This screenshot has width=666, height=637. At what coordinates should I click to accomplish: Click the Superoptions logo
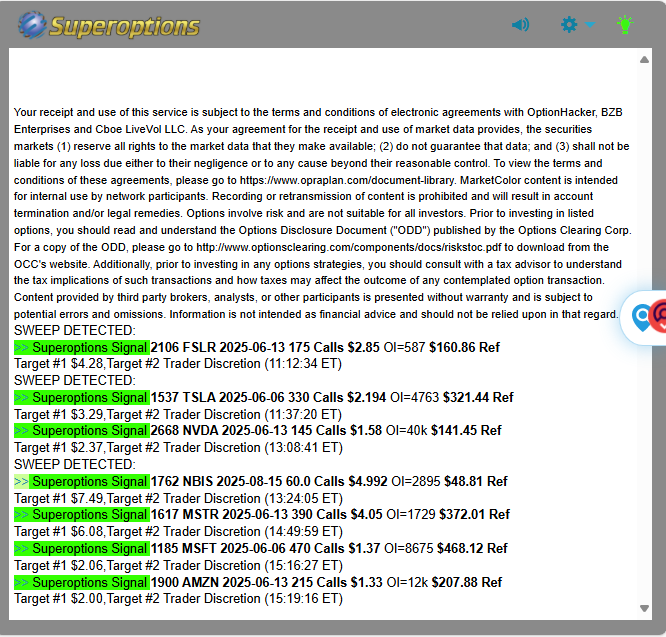(109, 25)
